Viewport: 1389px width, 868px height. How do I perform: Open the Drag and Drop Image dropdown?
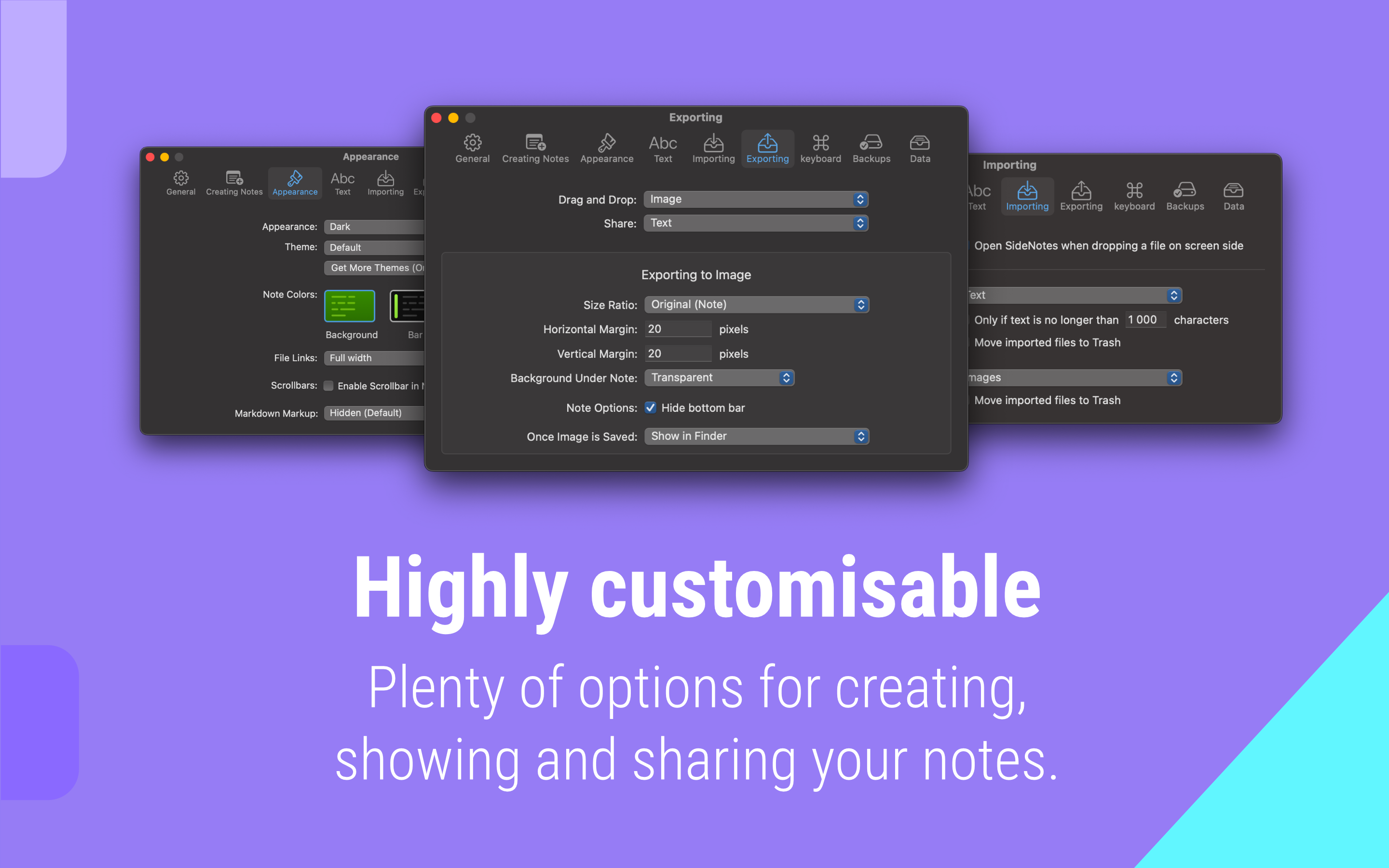755,199
